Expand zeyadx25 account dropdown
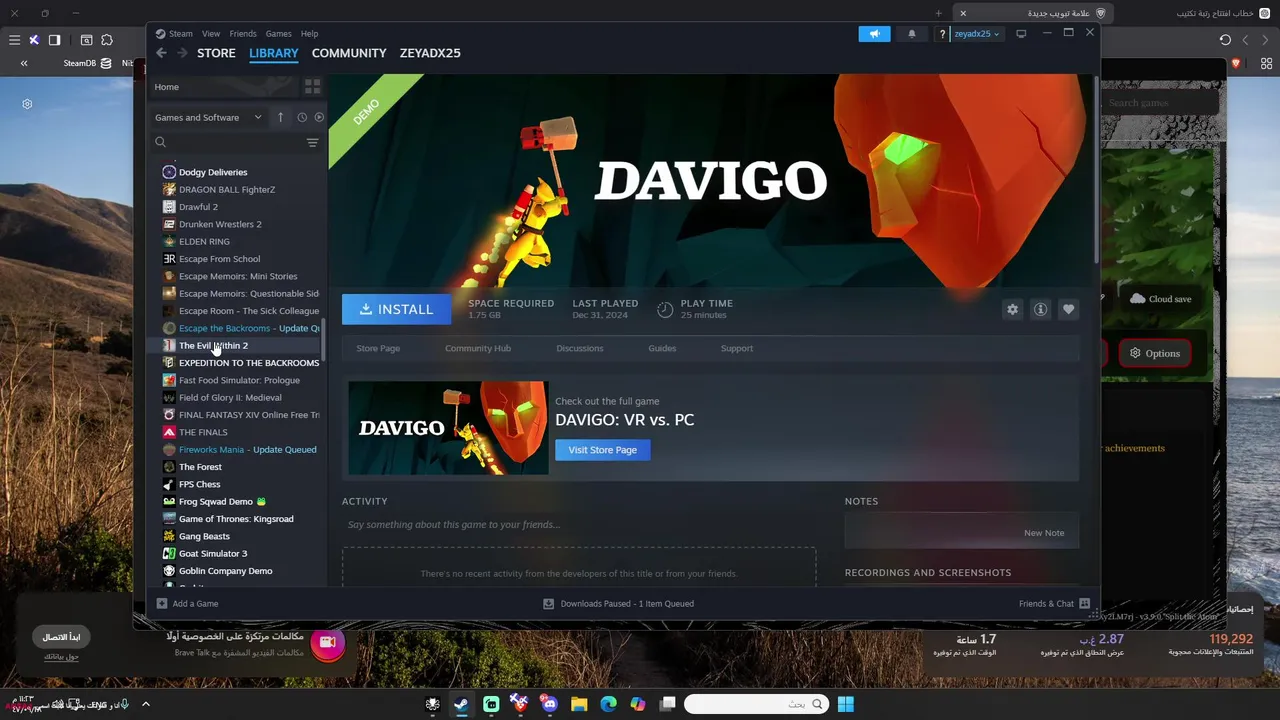This screenshot has height=720, width=1280. tap(976, 33)
